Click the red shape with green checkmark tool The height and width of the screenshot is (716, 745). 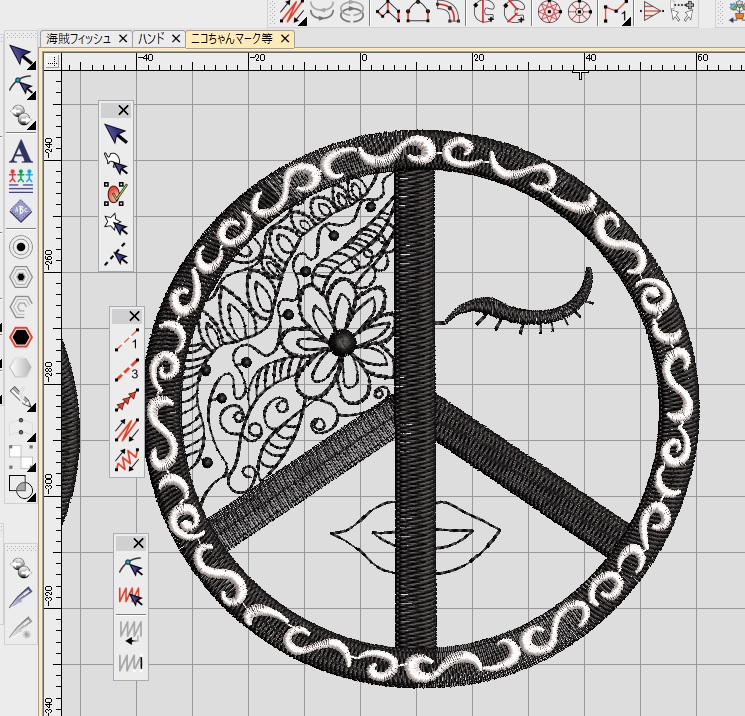click(116, 194)
